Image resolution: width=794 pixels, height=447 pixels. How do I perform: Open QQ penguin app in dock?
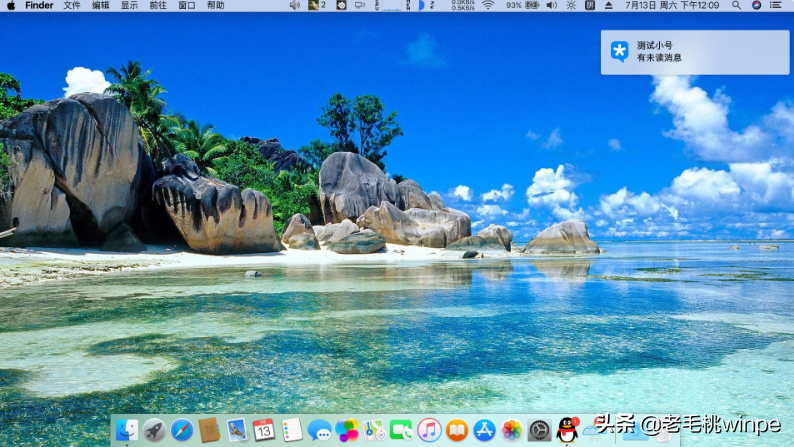pyautogui.click(x=567, y=430)
